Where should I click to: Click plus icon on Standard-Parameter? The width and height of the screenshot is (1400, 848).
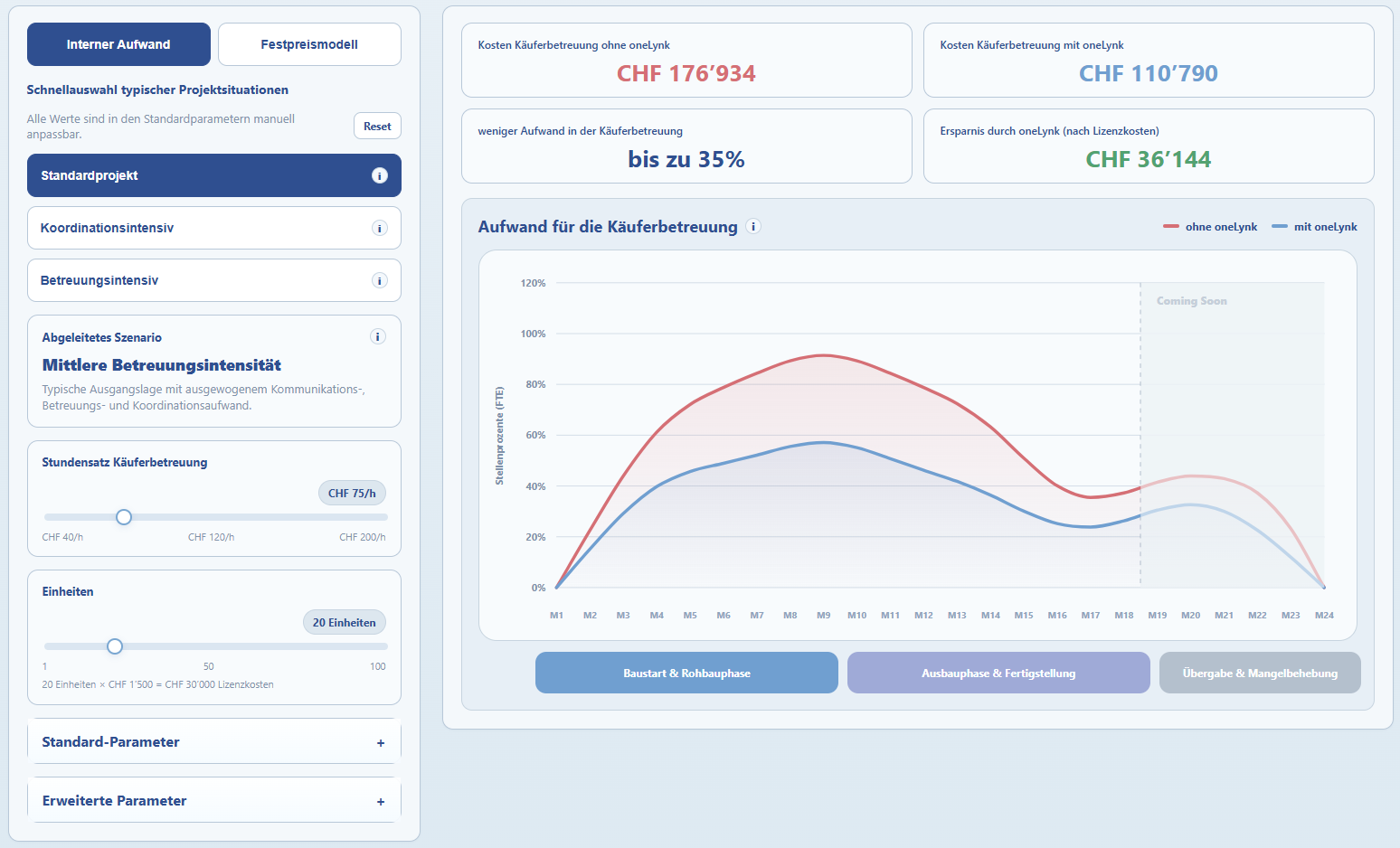[381, 743]
